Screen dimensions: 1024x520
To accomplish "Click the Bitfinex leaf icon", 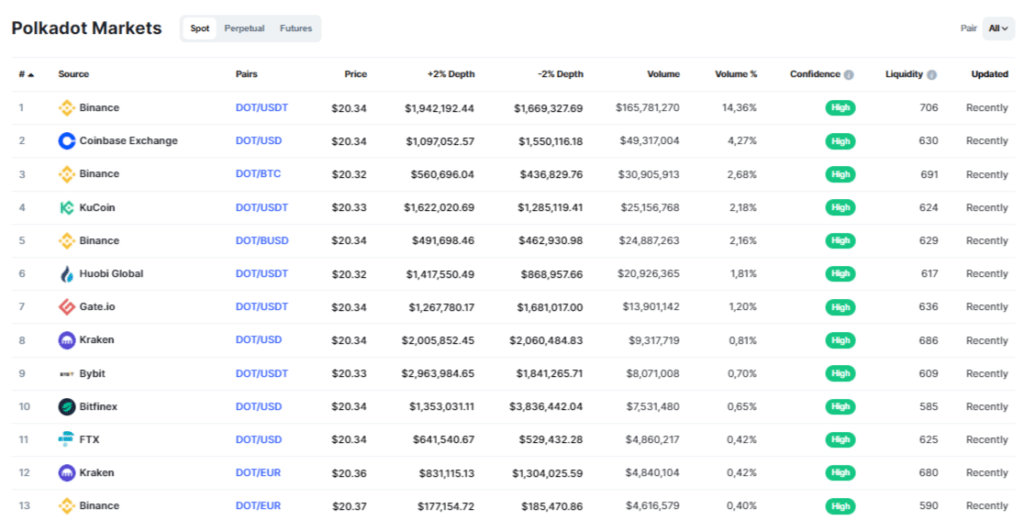I will pyautogui.click(x=67, y=407).
